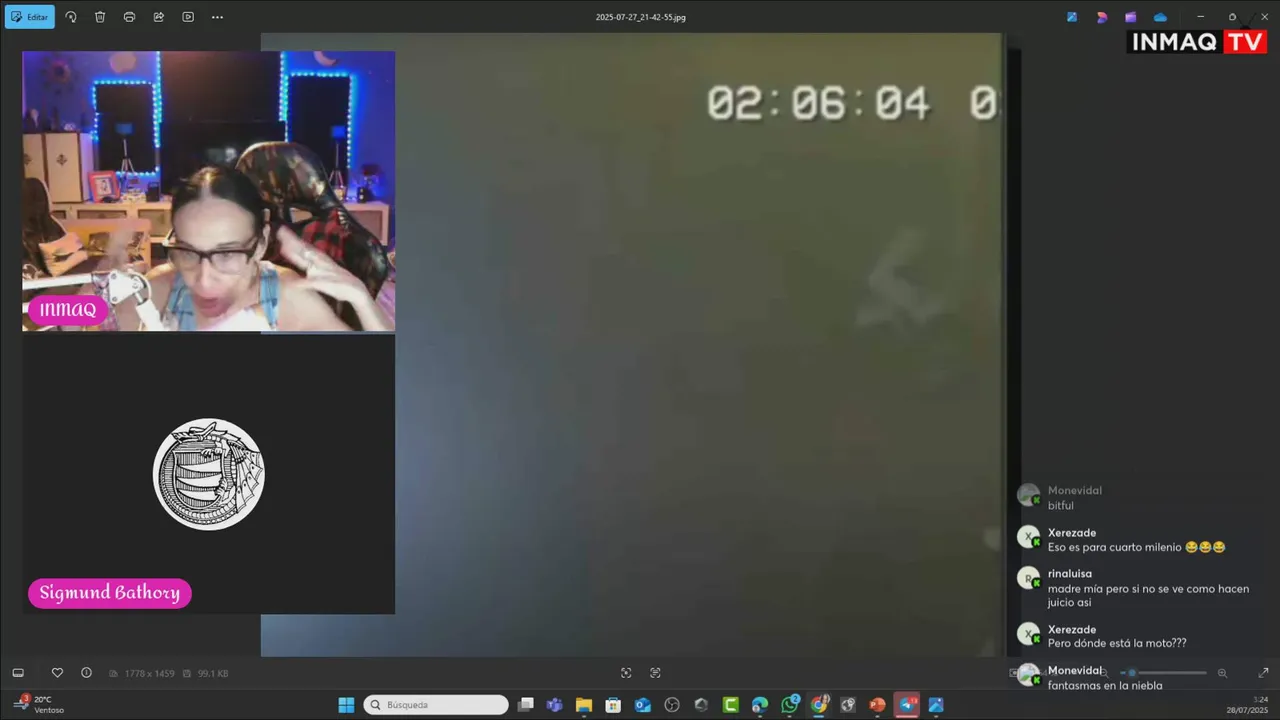
Task: Open Google Chrome from the taskbar
Action: [819, 705]
